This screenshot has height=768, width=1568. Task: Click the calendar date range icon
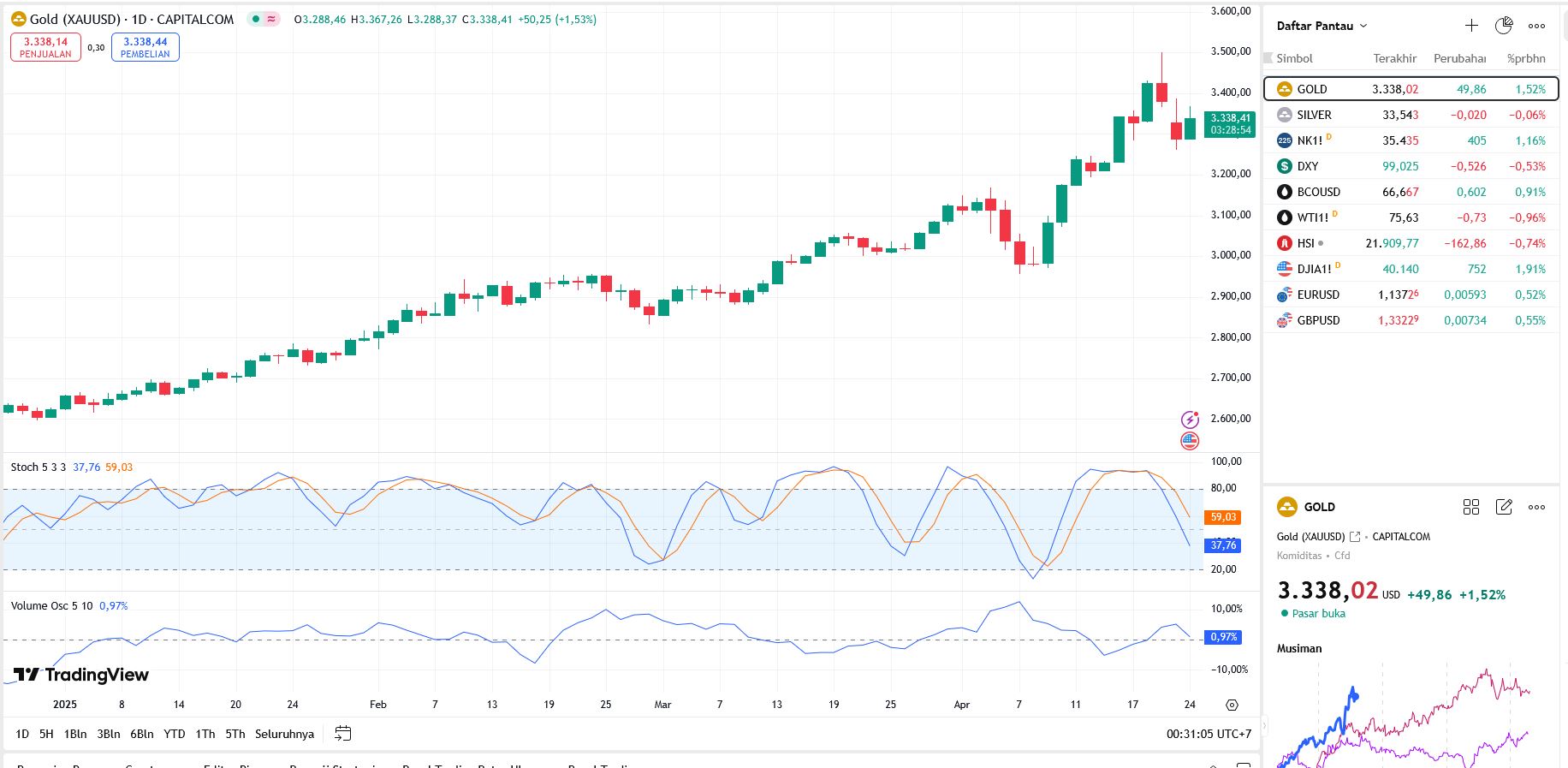[343, 734]
